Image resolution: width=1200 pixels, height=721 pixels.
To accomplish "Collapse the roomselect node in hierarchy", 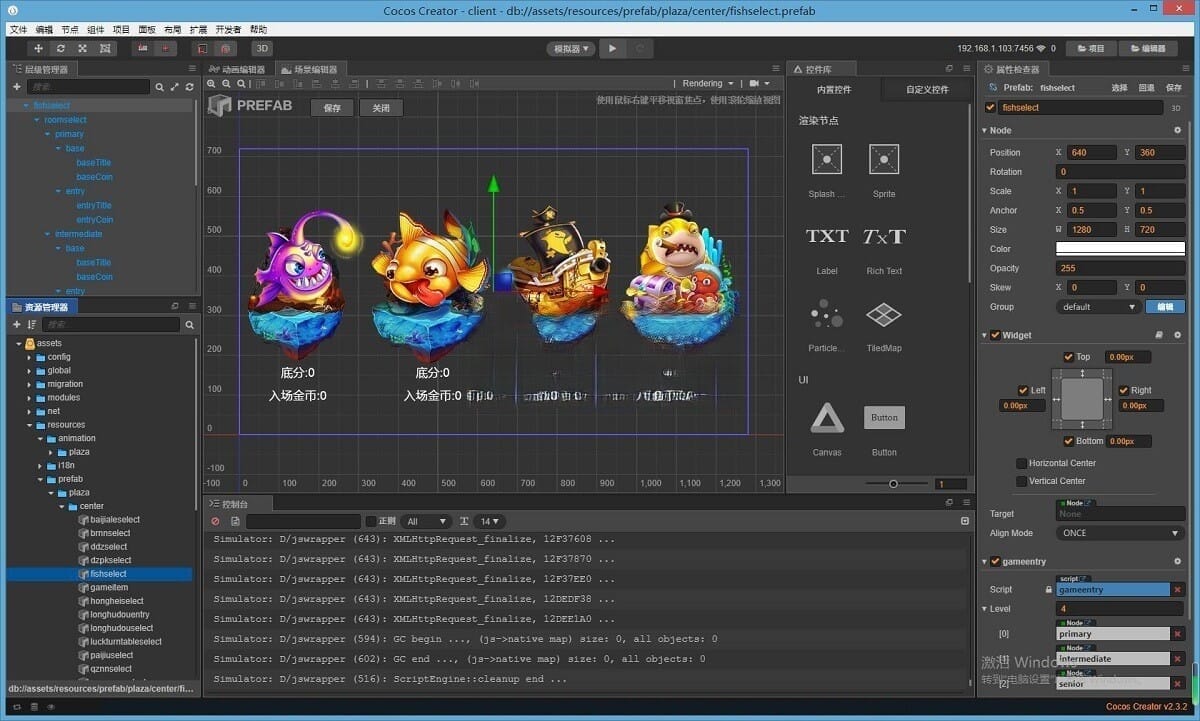I will [x=37, y=120].
